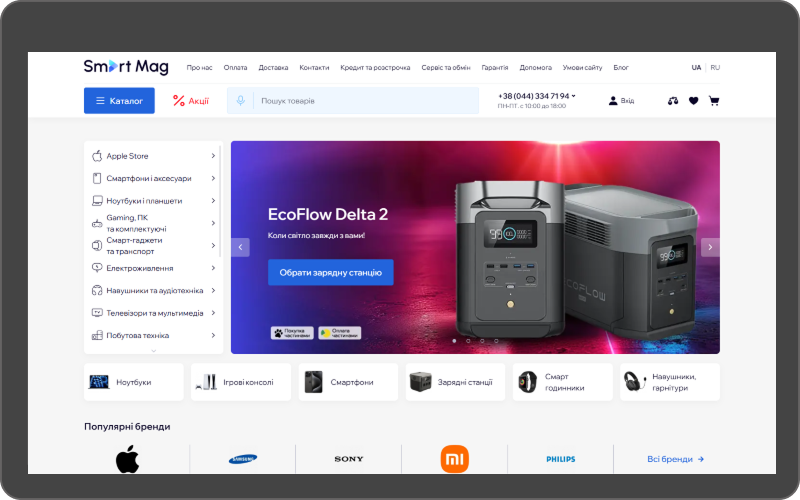This screenshot has height=500, width=800.
Task: Open the Смарт годинники category card
Action: (x=562, y=382)
